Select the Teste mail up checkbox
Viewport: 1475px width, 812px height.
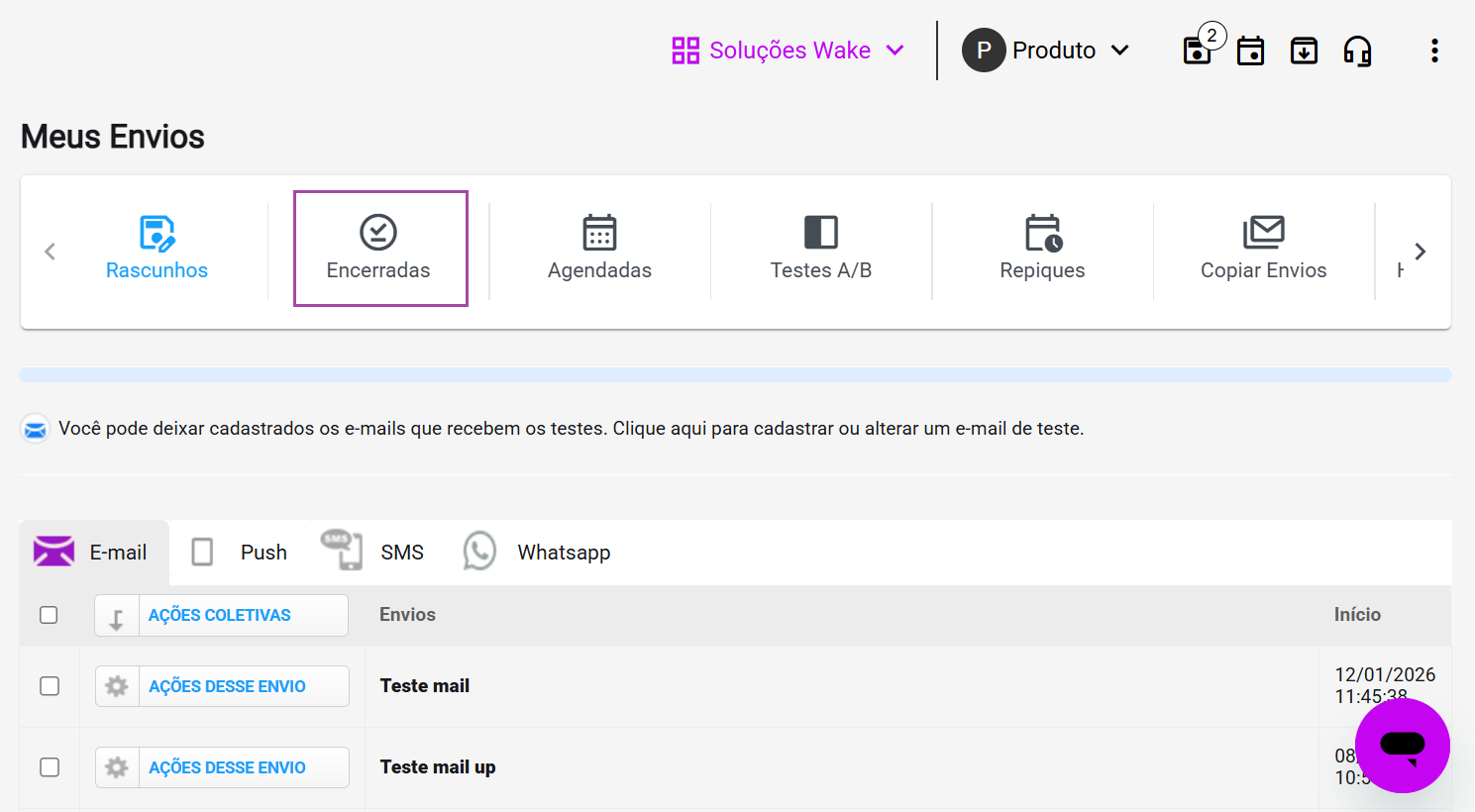point(50,767)
